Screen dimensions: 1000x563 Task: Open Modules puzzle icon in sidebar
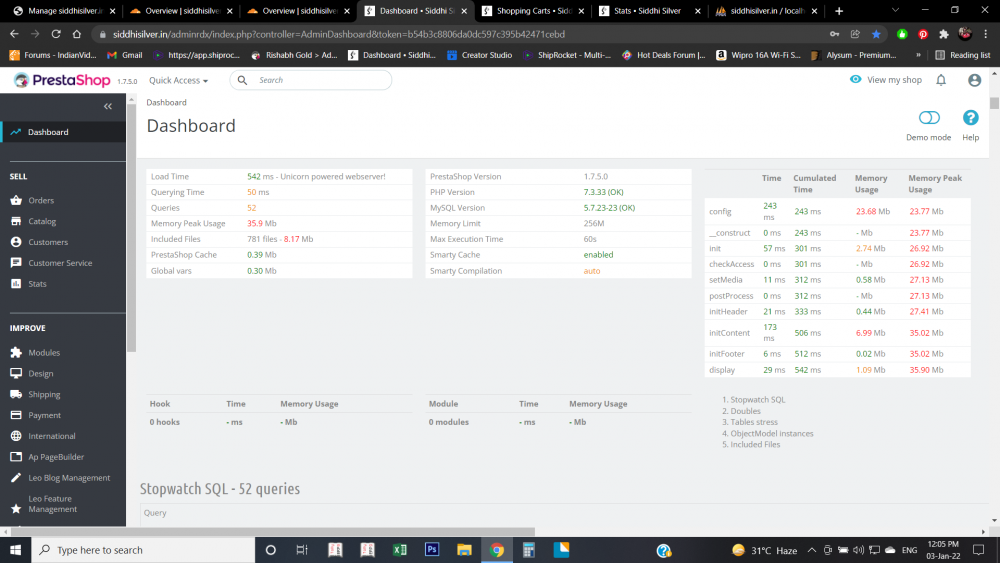click(16, 353)
